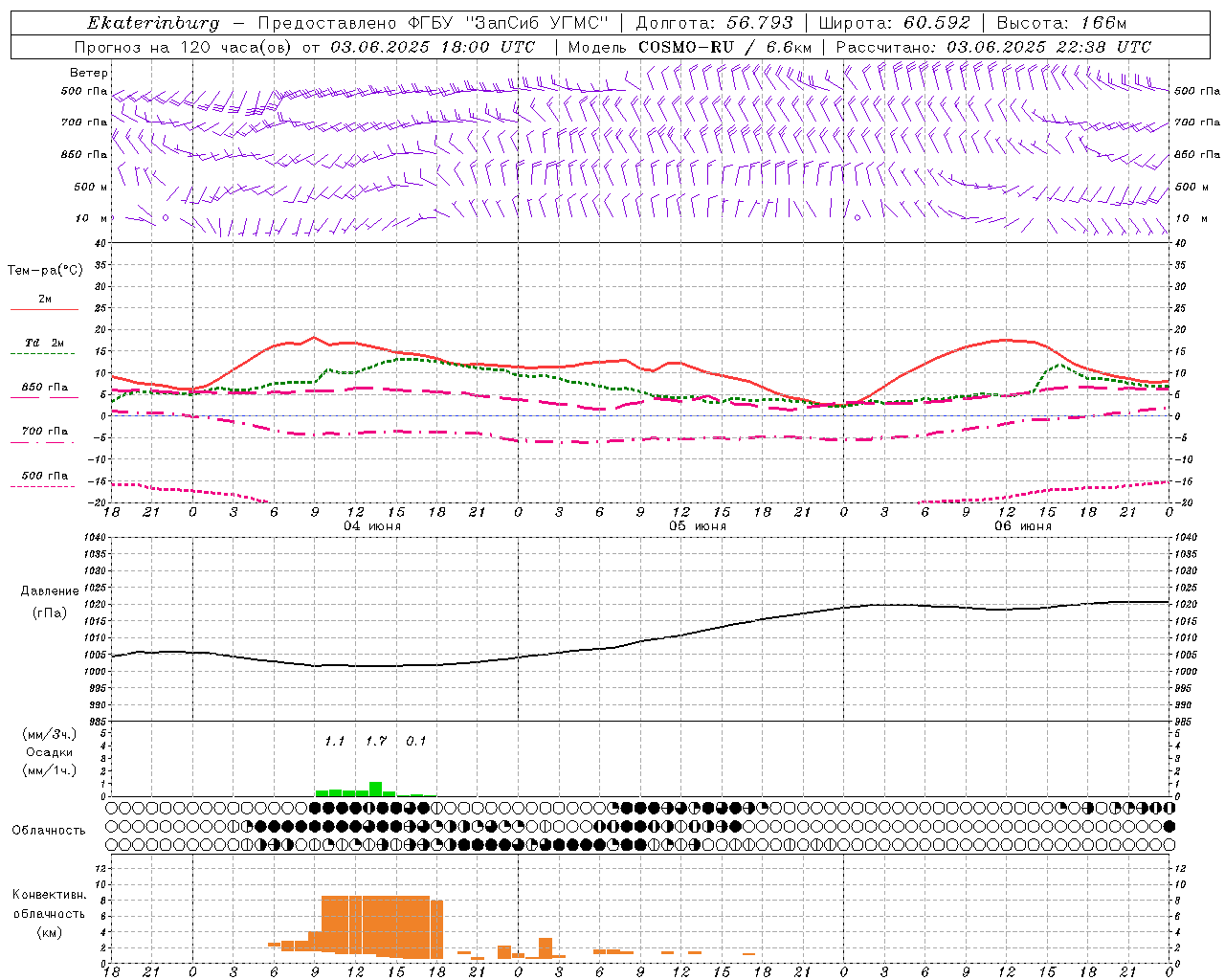Image resolution: width=1225 pixels, height=980 pixels.
Task: Click the '(мм/1ч.)' precipitation unit label
Action: pyautogui.click(x=49, y=770)
